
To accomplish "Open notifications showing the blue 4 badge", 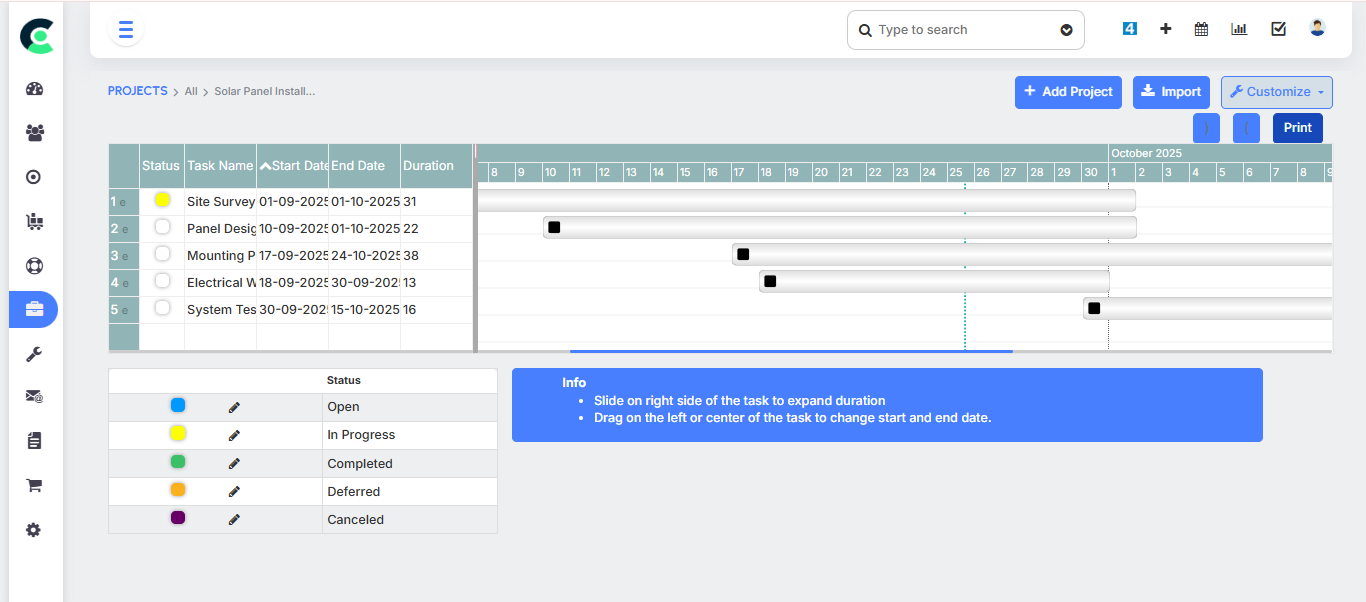I will pos(1129,28).
